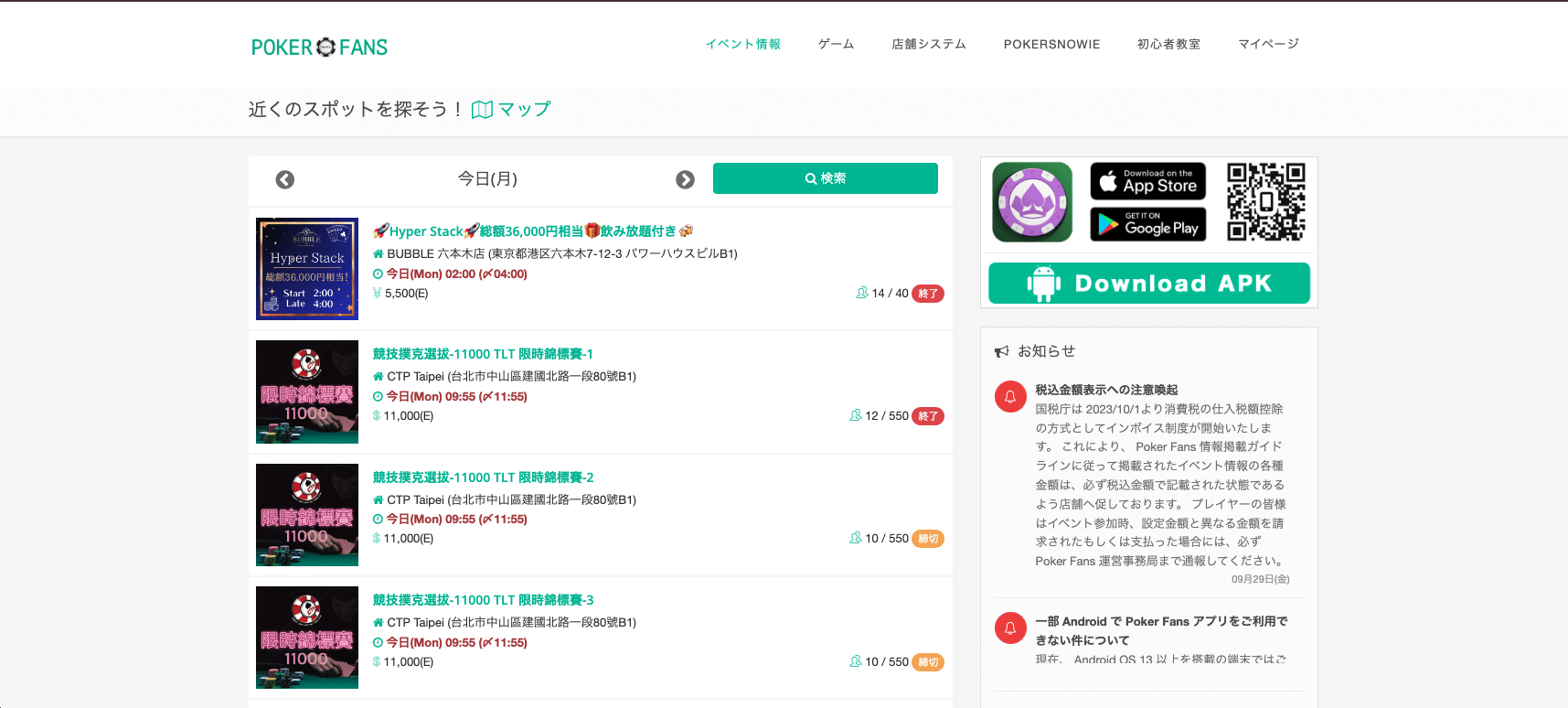Open the イベント情報 menu
Image resolution: width=1568 pixels, height=708 pixels.
coord(742,44)
